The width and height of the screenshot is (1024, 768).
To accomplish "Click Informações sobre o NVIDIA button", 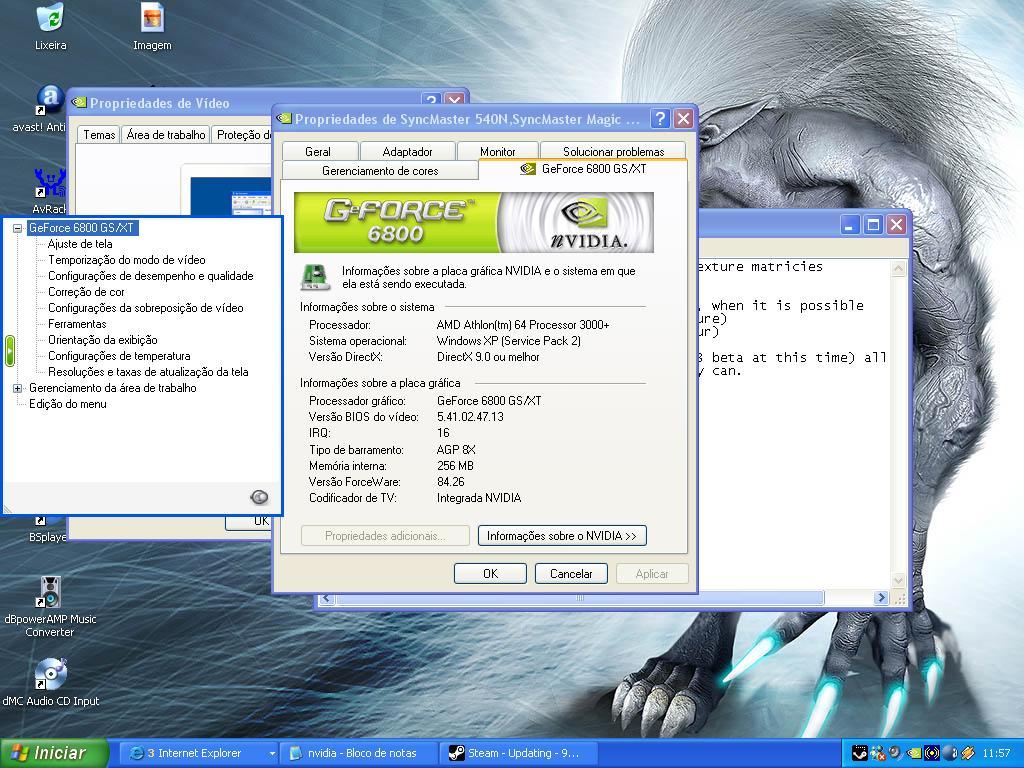I will pyautogui.click(x=562, y=536).
